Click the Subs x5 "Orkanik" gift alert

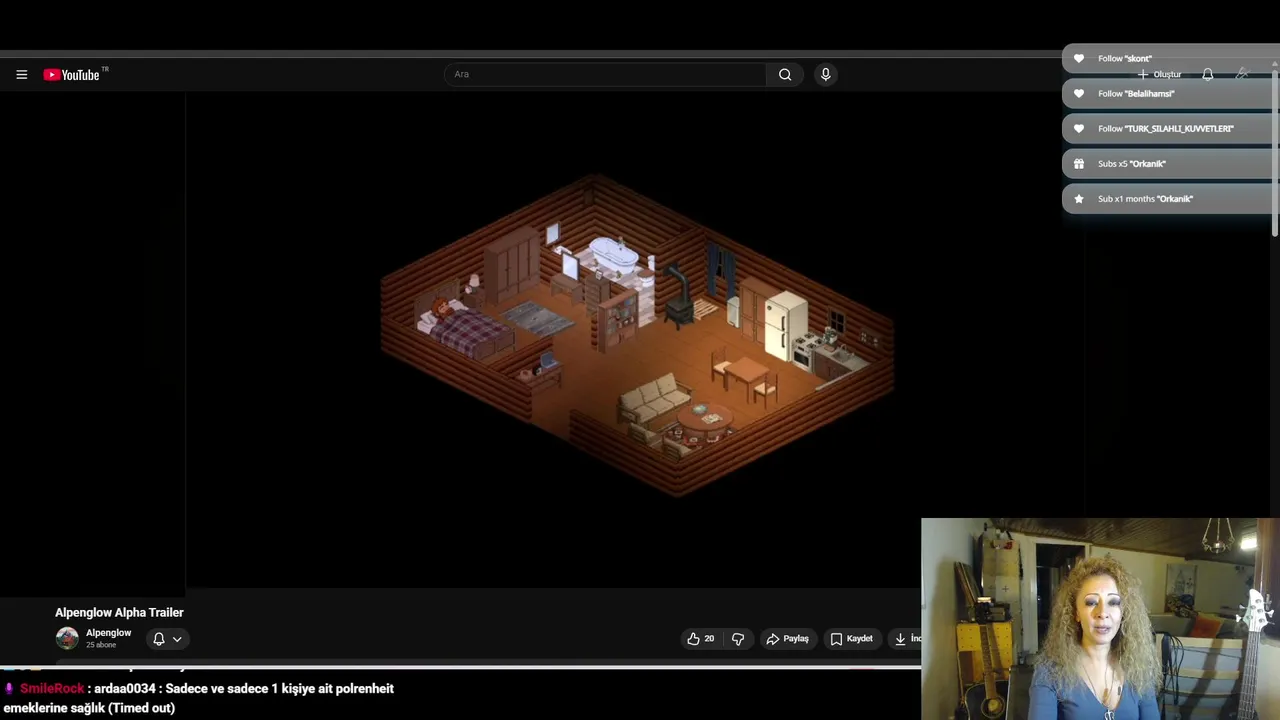(x=1170, y=164)
